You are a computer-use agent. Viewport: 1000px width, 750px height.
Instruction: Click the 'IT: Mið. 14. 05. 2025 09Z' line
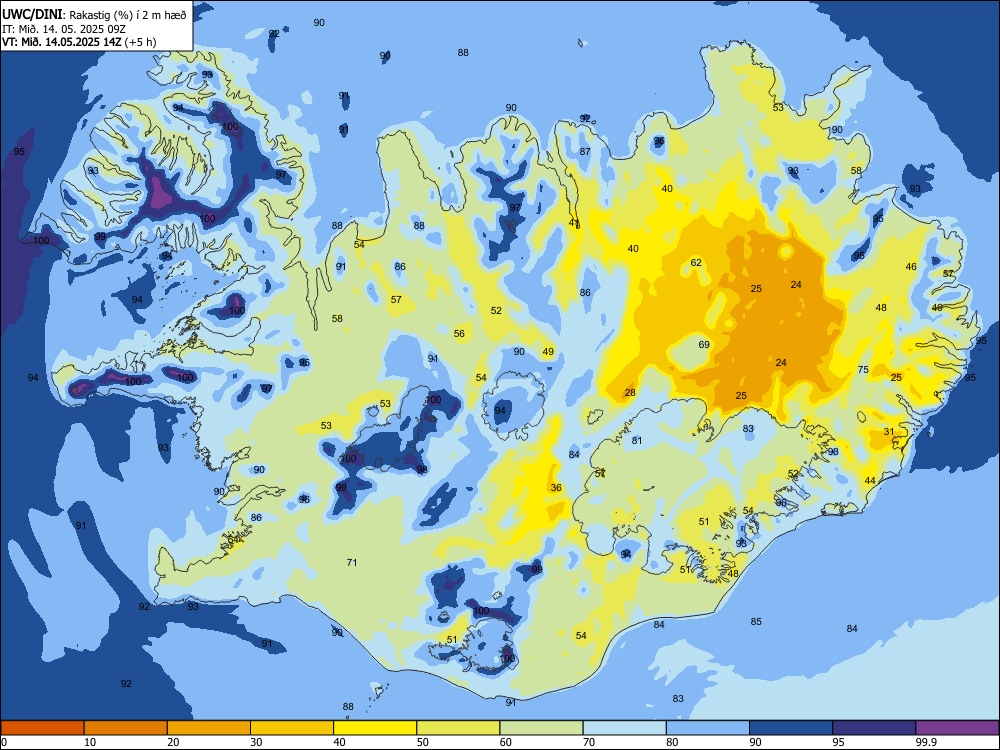point(64,29)
